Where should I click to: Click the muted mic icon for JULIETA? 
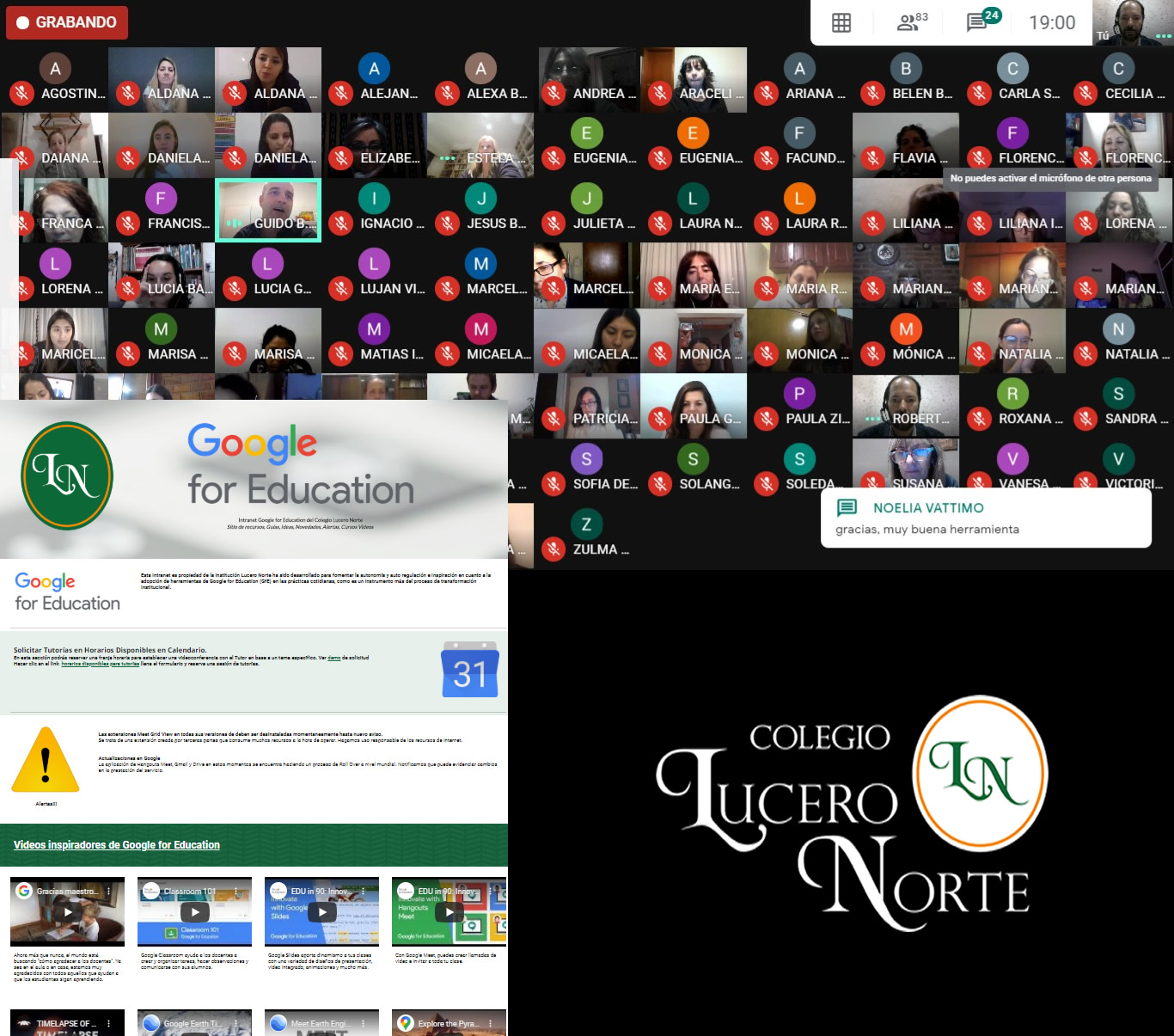[554, 223]
